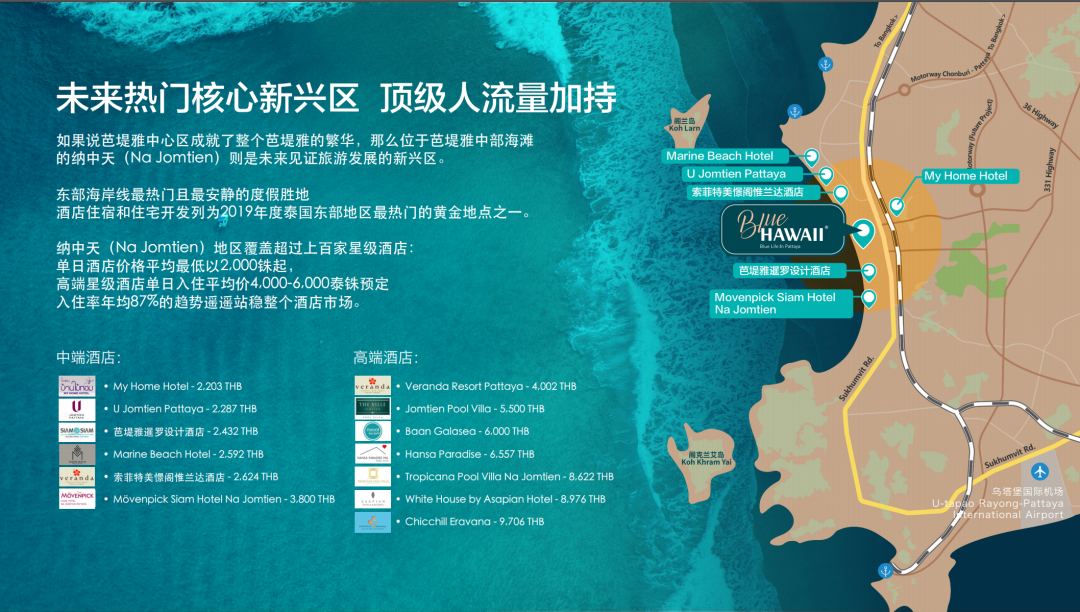This screenshot has width=1080, height=612.
Task: Click 'My Home Hotel - 2,203 THB' entry
Action: 177,386
